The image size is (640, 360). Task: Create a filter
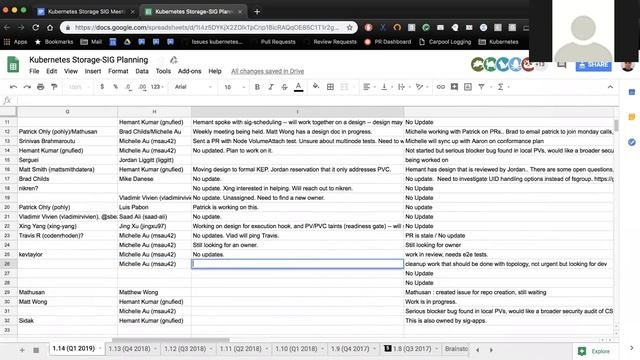482,87
